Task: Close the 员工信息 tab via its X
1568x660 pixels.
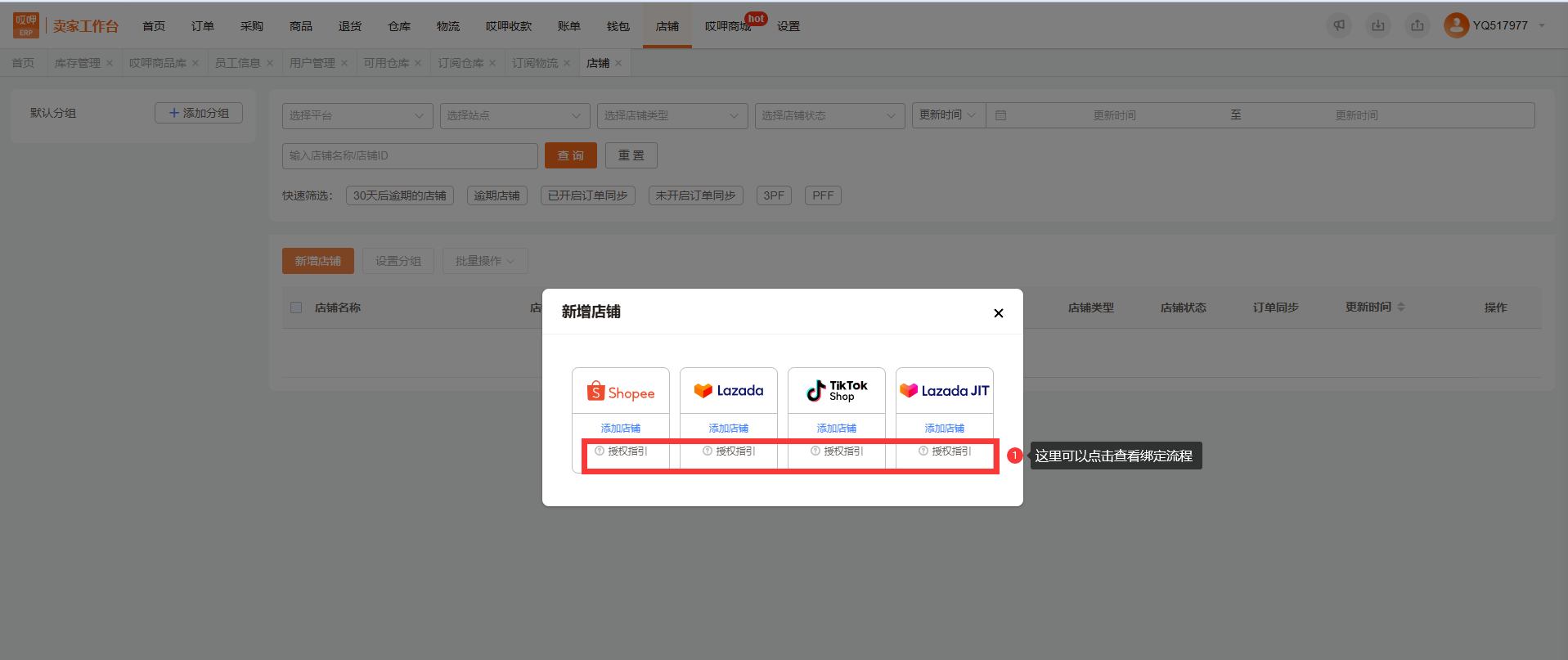Action: tap(270, 63)
